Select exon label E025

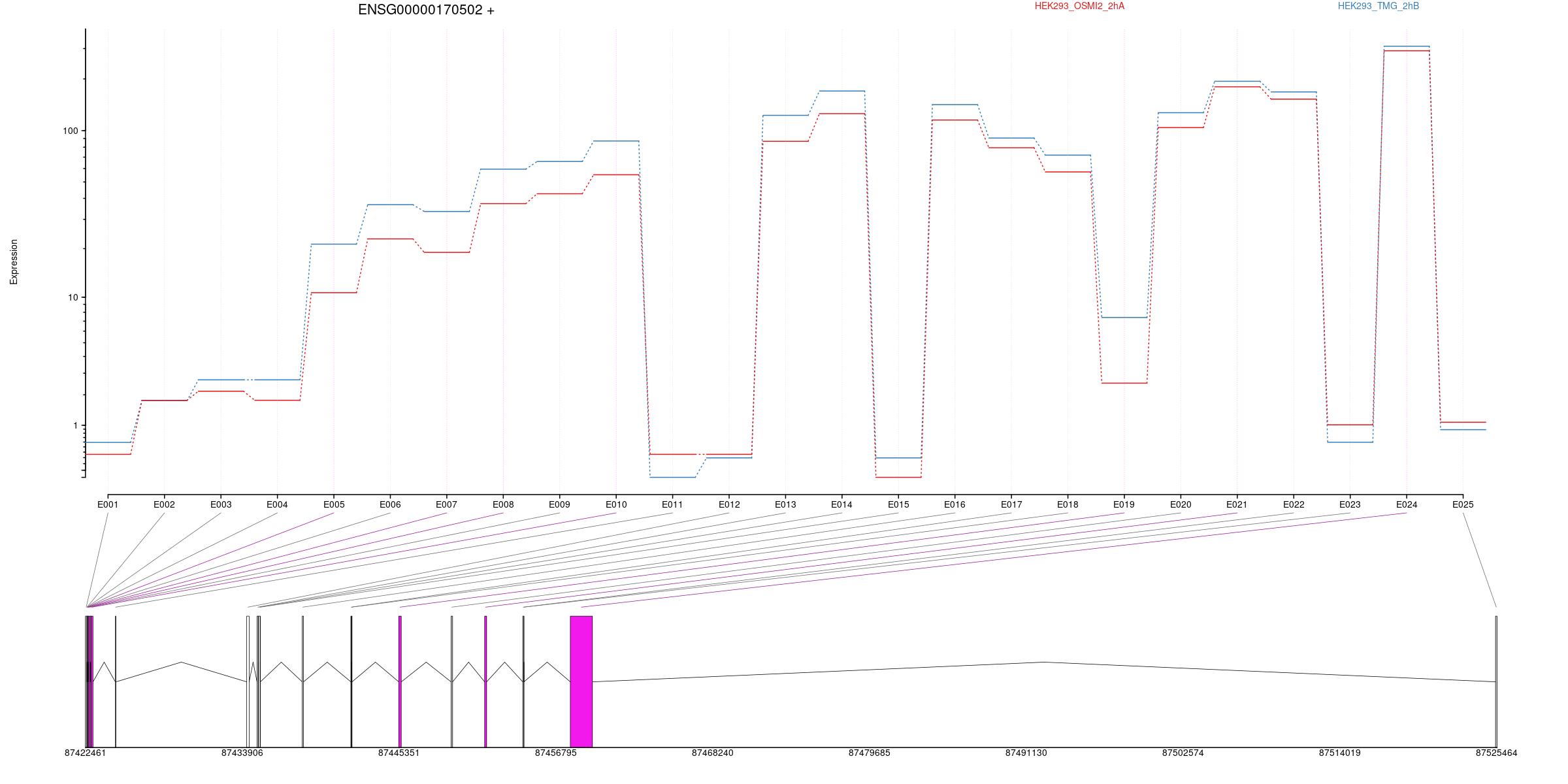pyautogui.click(x=1463, y=504)
